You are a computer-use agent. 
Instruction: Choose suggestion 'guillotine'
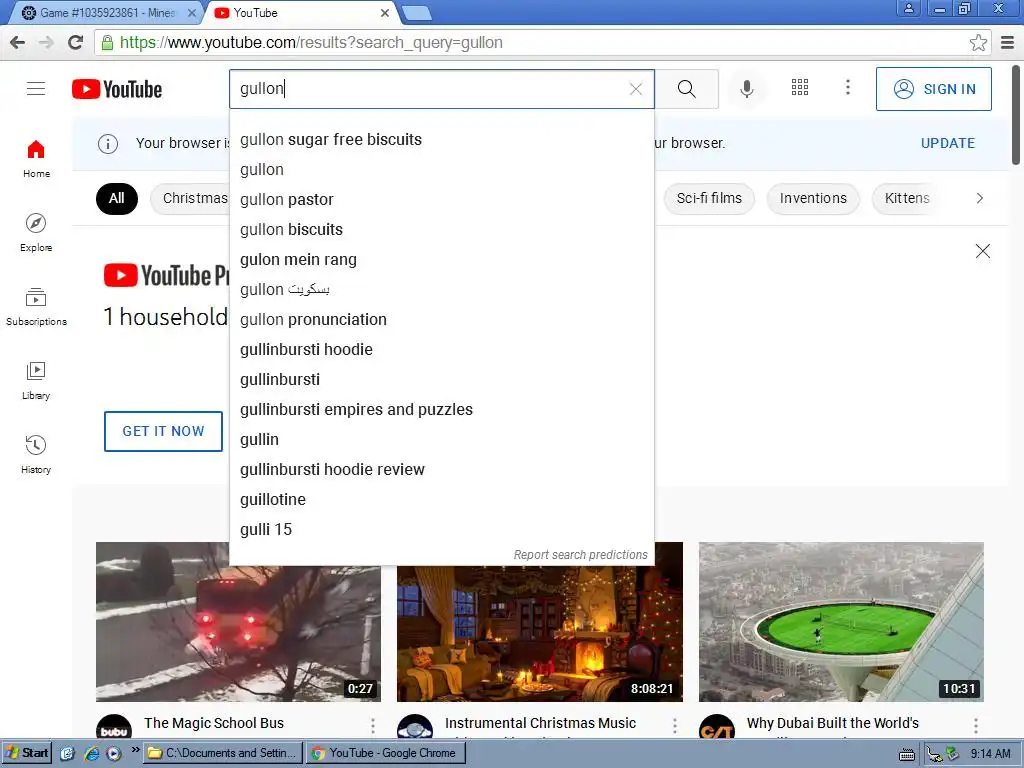pyautogui.click(x=441, y=500)
